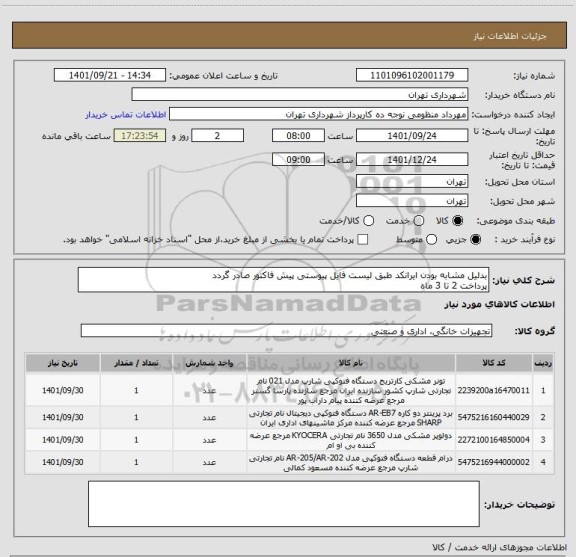Select the کالا/خدمت radio button

(368, 221)
